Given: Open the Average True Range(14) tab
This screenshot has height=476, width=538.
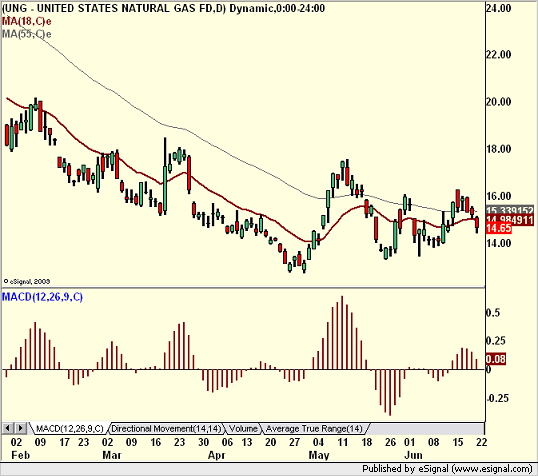Looking at the screenshot, I should pos(314,429).
